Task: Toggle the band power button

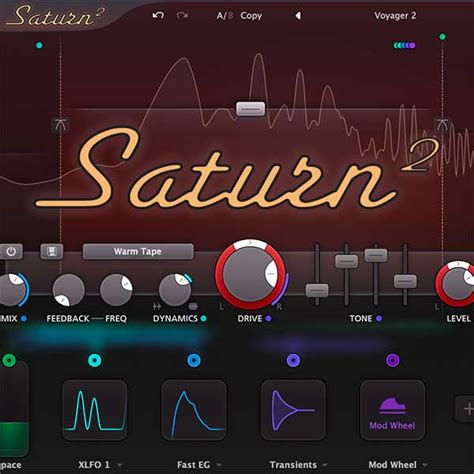Action: [x=11, y=251]
